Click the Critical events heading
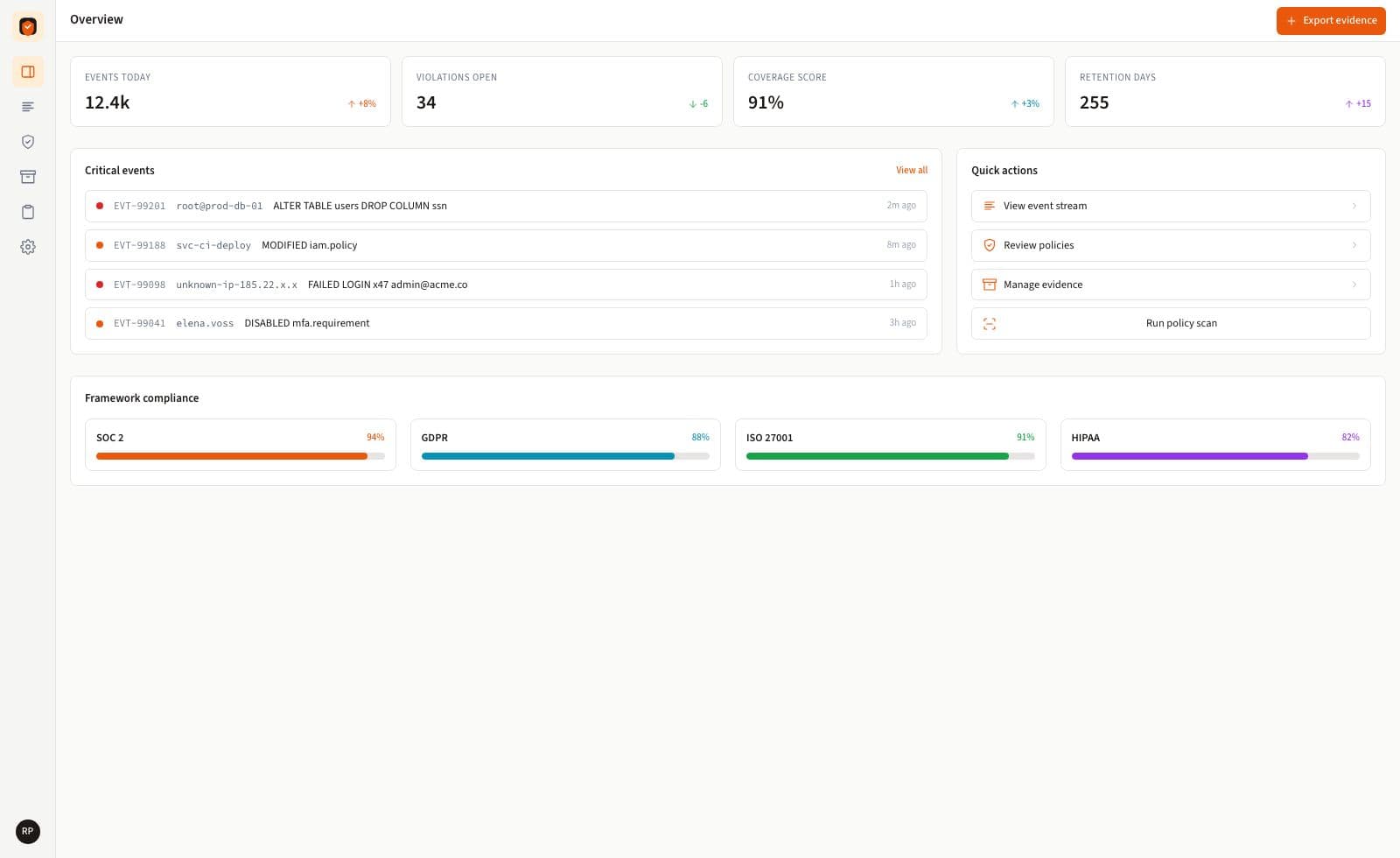The image size is (1400, 858). point(120,170)
